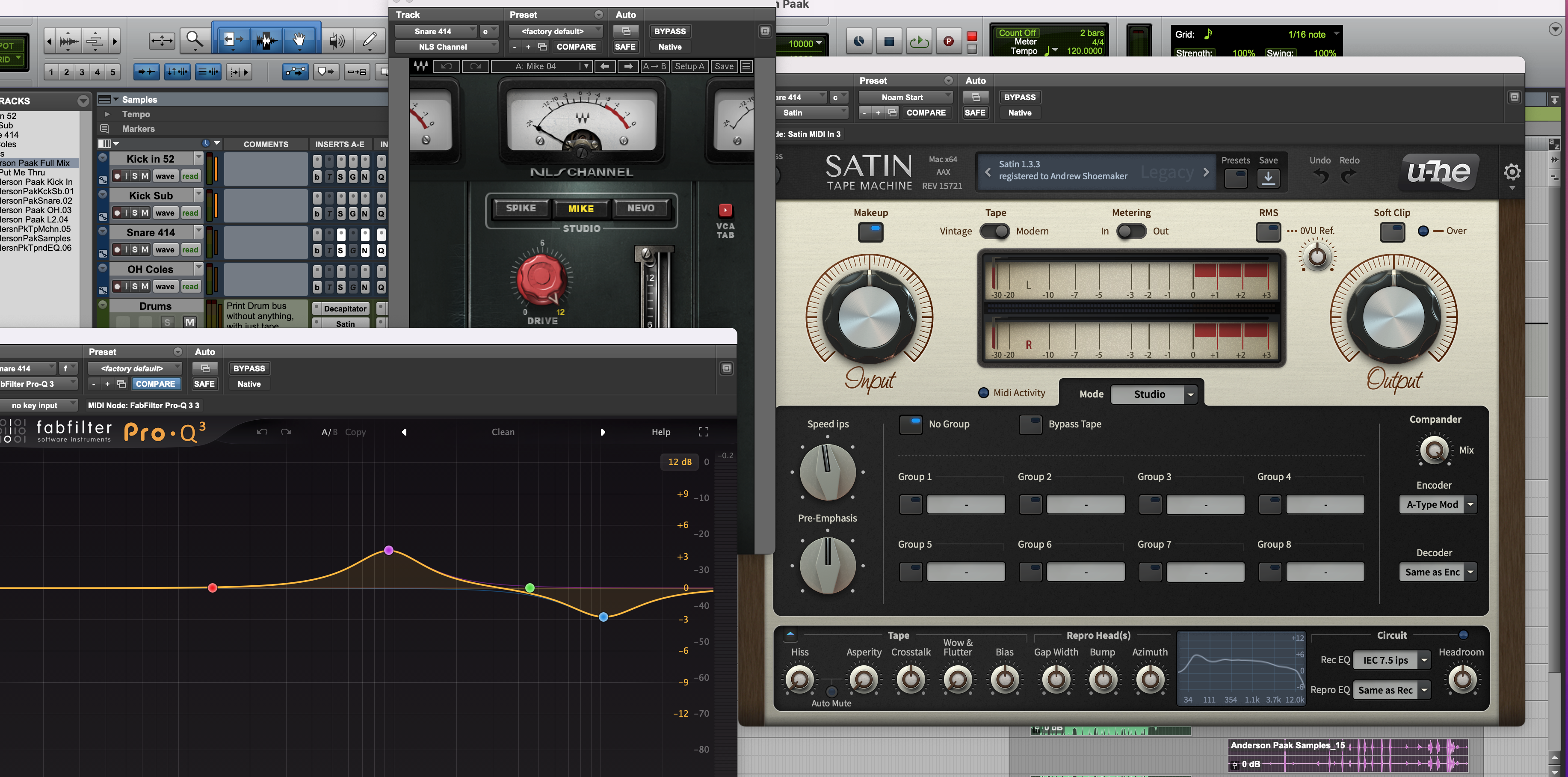1568x777 pixels.
Task: Click the Satin Undo arrow
Action: coord(1320,176)
